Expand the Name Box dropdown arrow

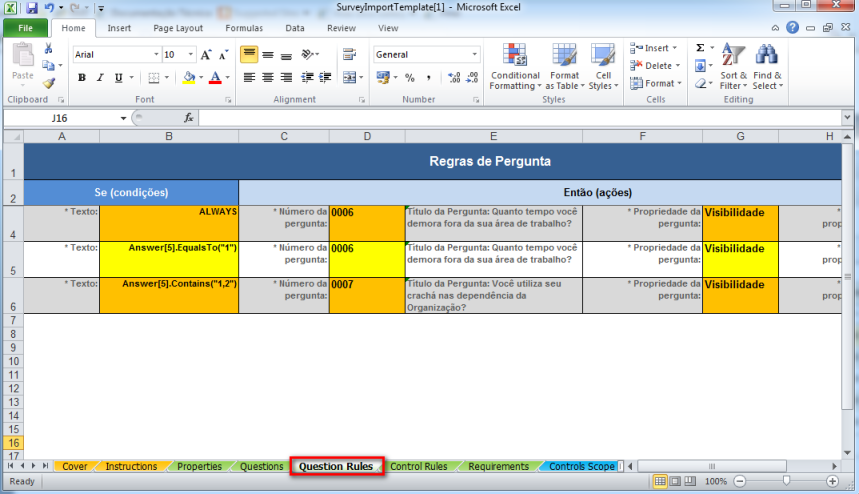[123, 118]
